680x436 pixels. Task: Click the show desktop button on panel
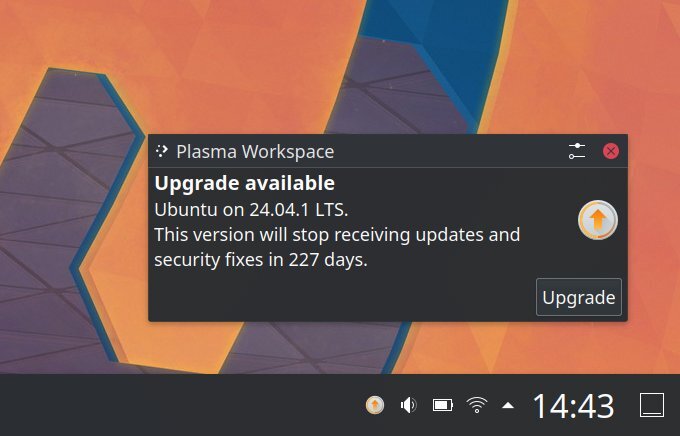click(652, 405)
